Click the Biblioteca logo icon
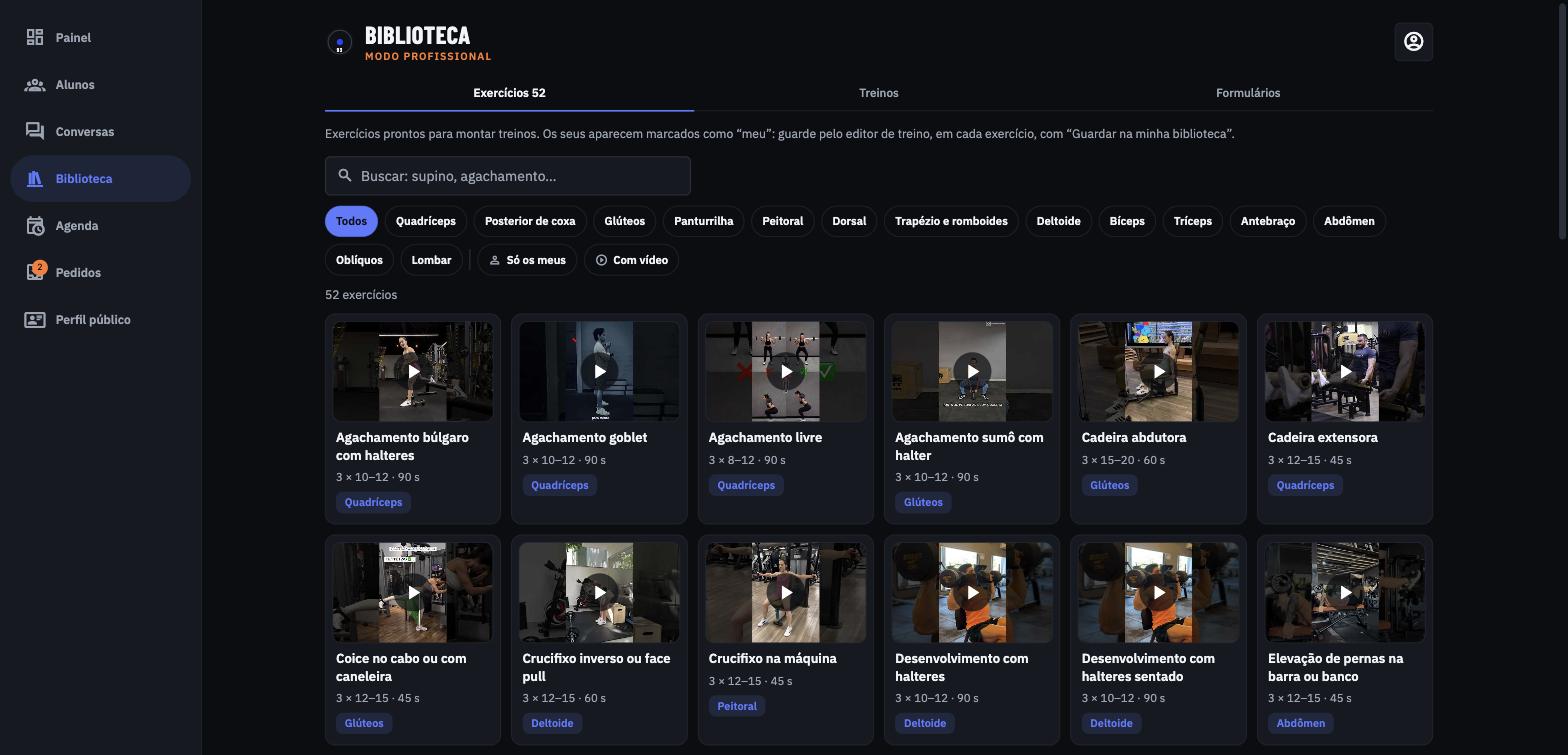The width and height of the screenshot is (1568, 755). (339, 43)
